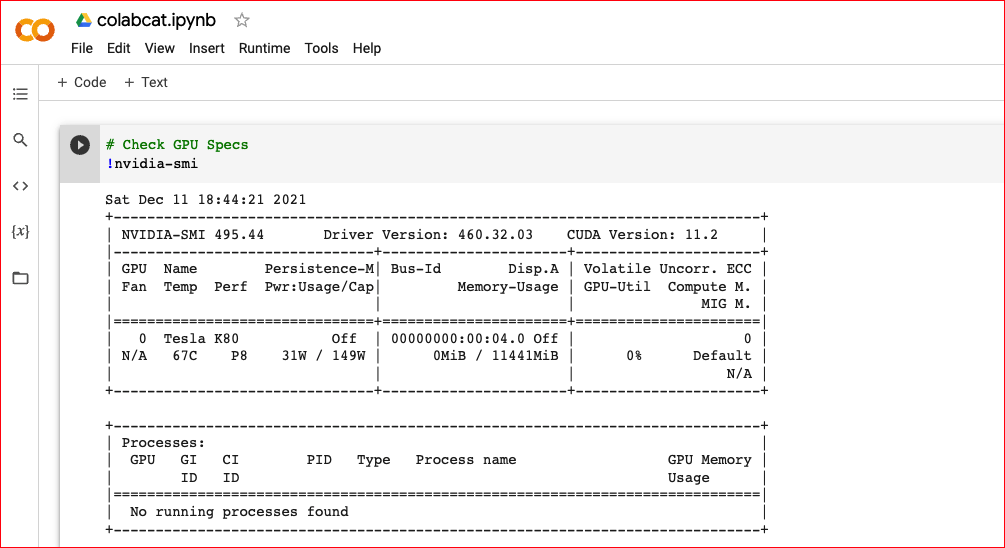Click the 'Default' compute mode value
Screen dimensions: 1005x548
tap(722, 356)
